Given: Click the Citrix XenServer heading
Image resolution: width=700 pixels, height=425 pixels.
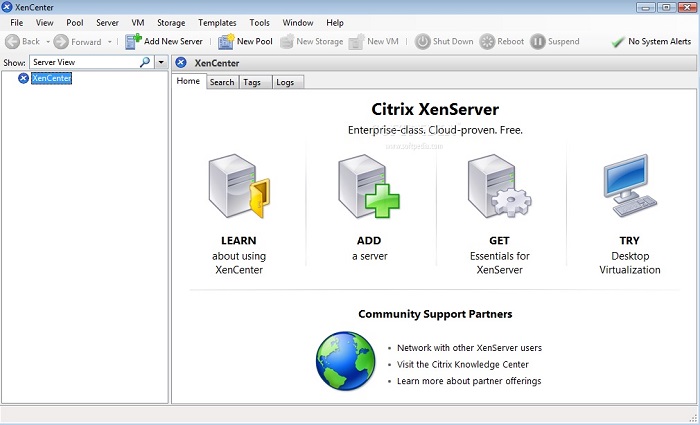Looking at the screenshot, I should tap(435, 109).
